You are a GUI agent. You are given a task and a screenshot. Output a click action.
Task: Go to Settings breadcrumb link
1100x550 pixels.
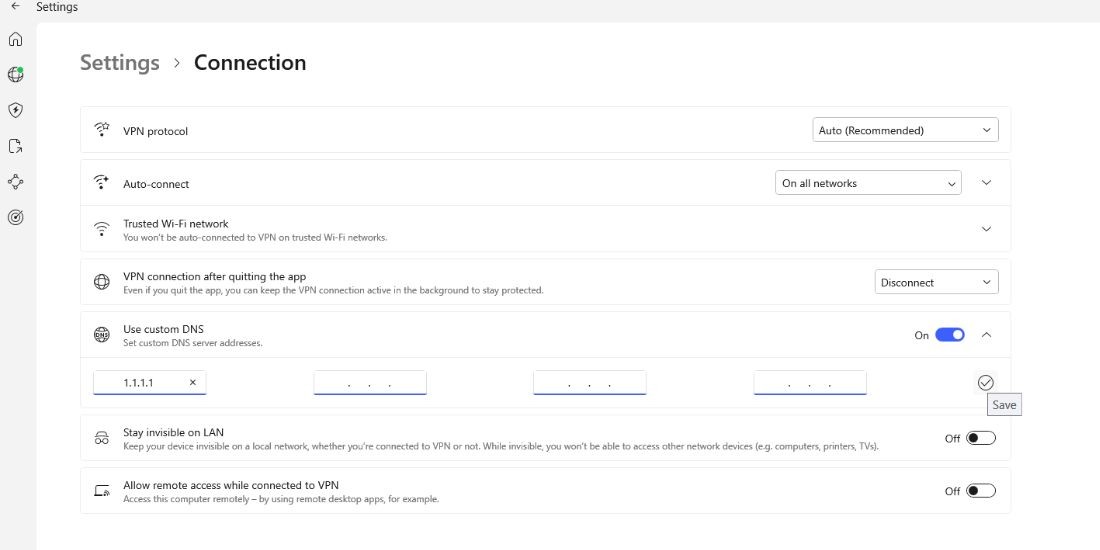tap(120, 62)
